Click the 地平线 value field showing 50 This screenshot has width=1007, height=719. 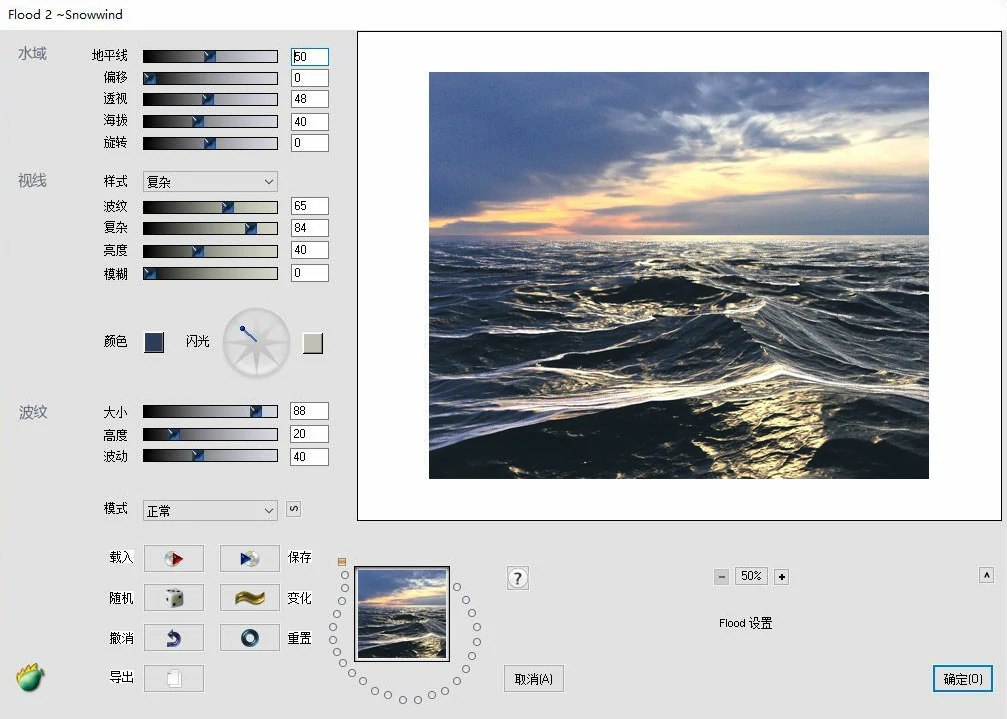click(x=310, y=56)
